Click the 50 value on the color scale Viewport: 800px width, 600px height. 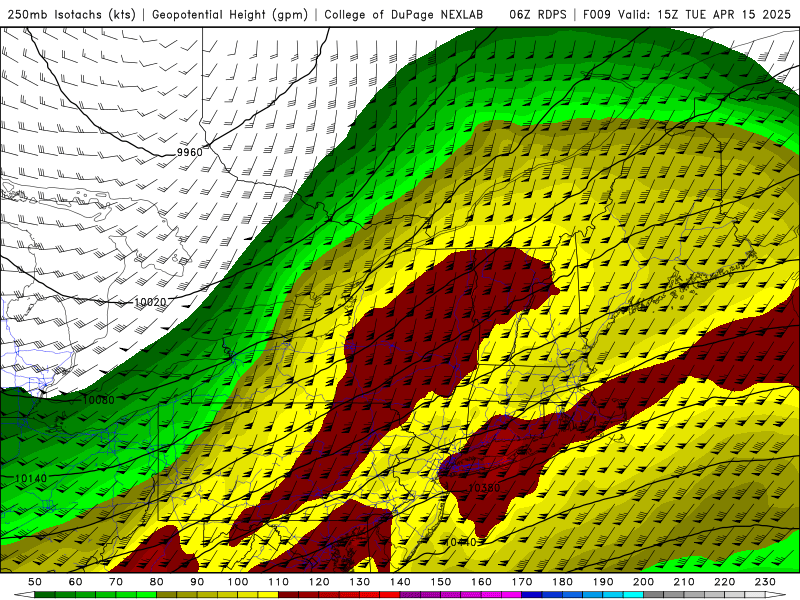pos(35,582)
